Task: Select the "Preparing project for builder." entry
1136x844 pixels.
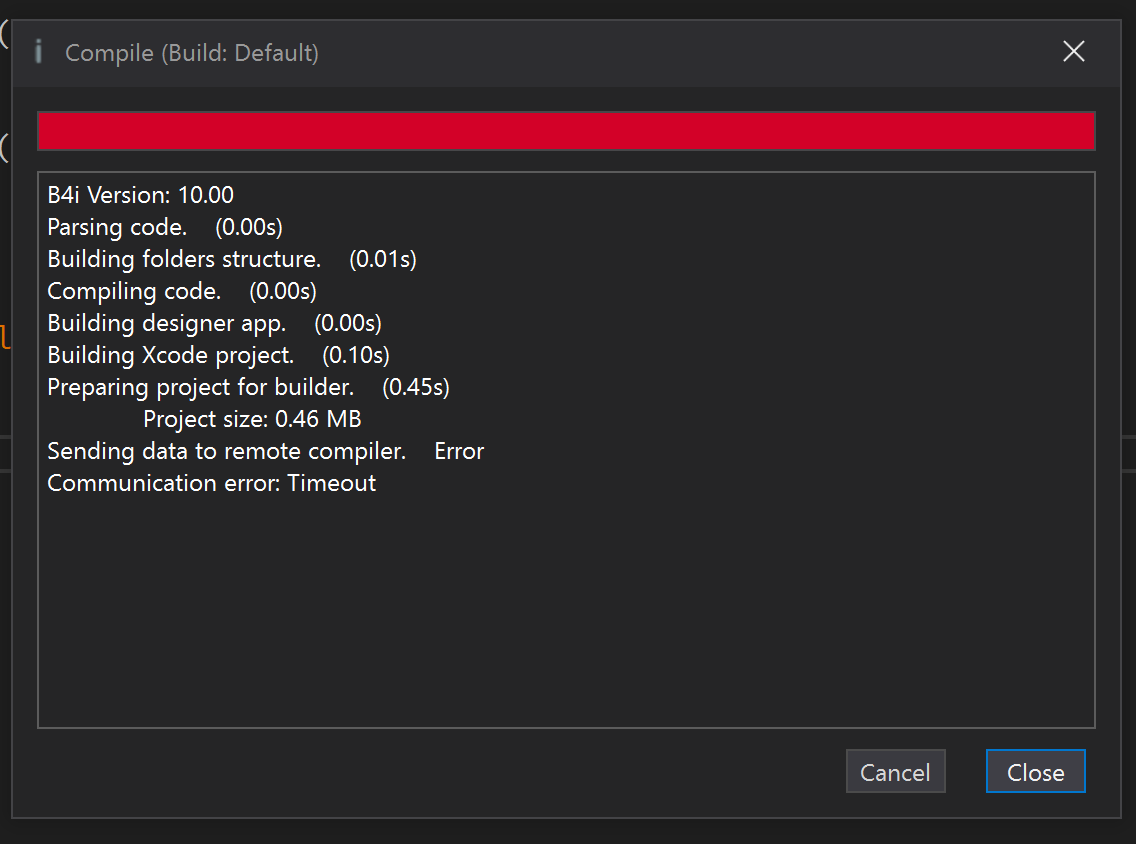Action: [201, 387]
